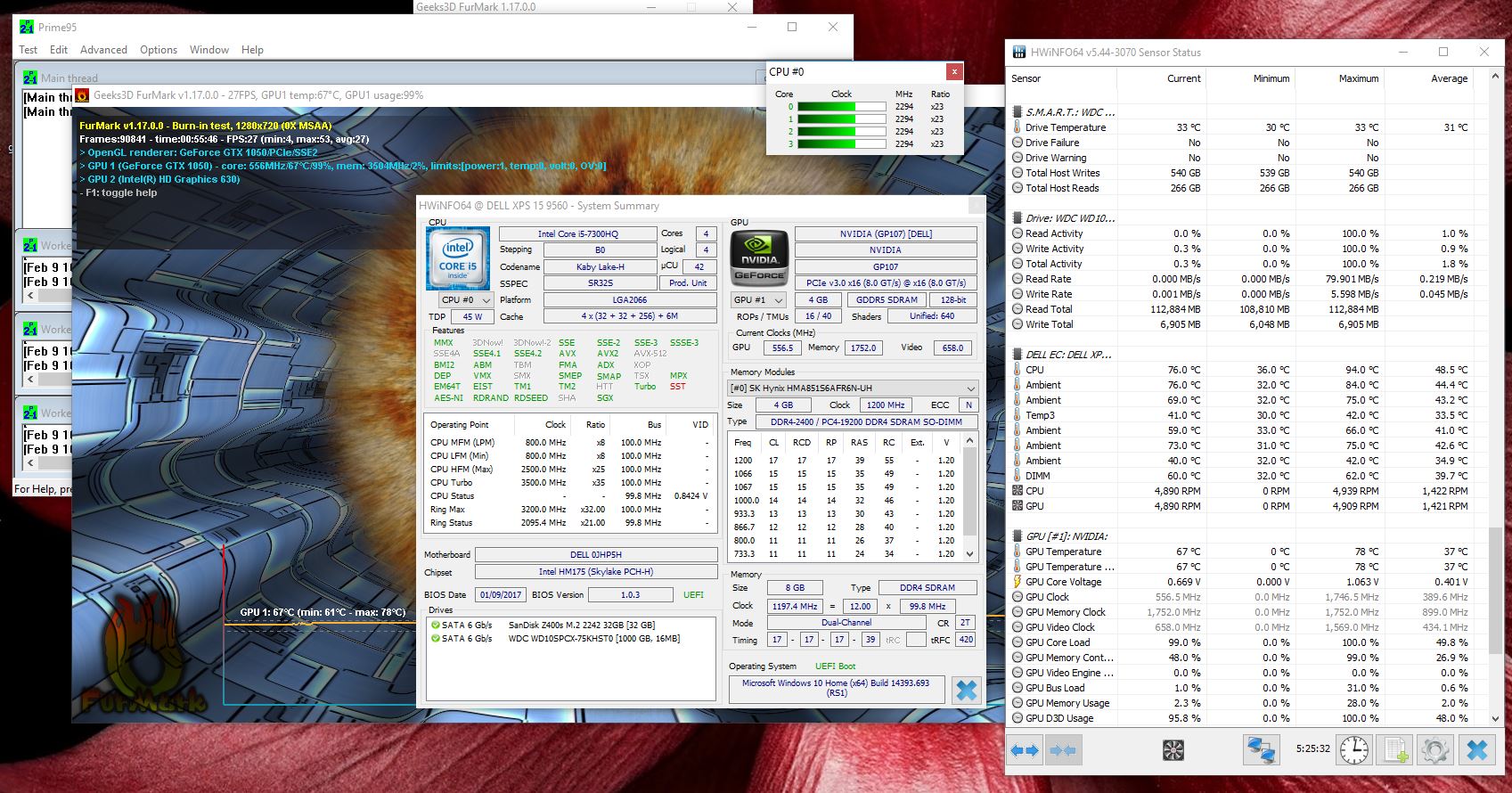1512x793 pixels.
Task: Click the CPU fan RPM icon
Action: click(x=1018, y=491)
